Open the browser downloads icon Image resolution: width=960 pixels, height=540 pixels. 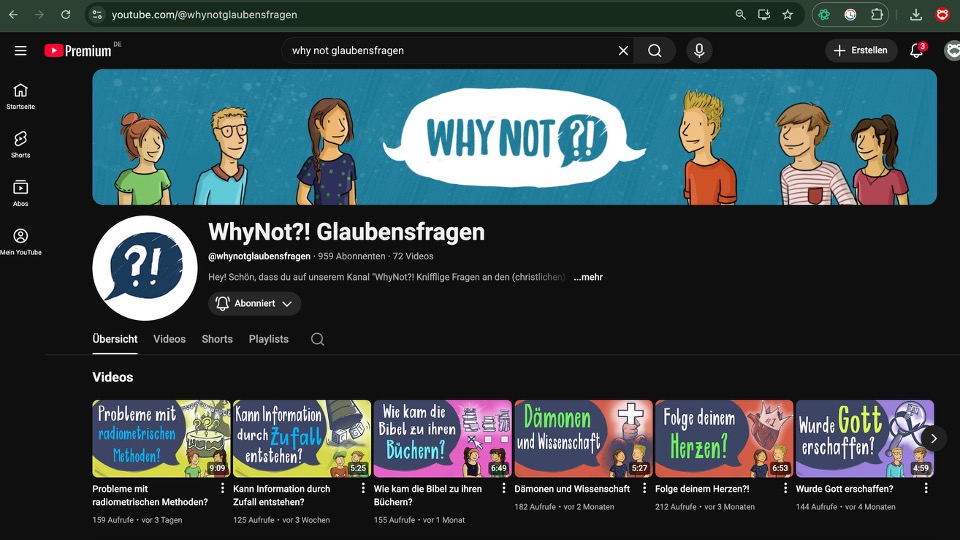[916, 15]
